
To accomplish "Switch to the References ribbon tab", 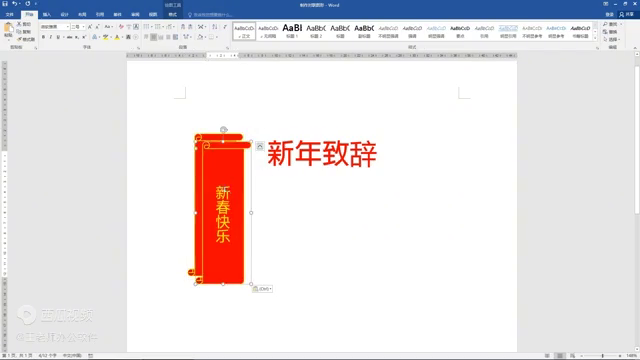I will (x=100, y=15).
